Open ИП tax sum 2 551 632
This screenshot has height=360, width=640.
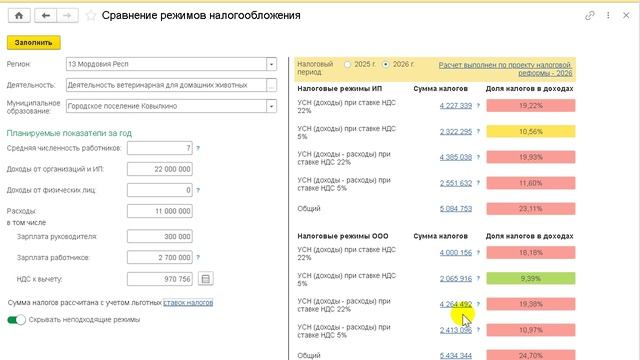pyautogui.click(x=456, y=183)
